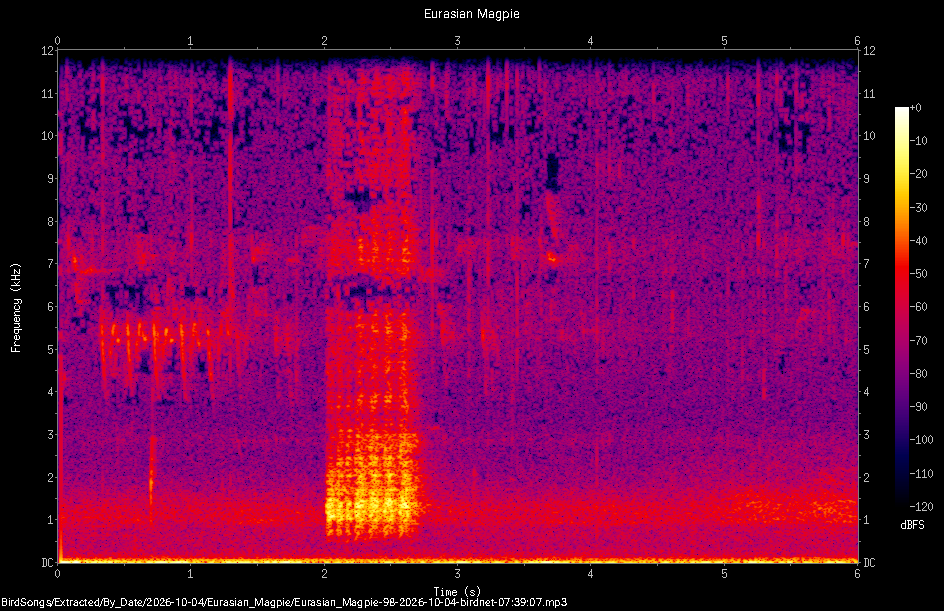
Task: Click "3" on the right frequency axis
Action: 866,435
